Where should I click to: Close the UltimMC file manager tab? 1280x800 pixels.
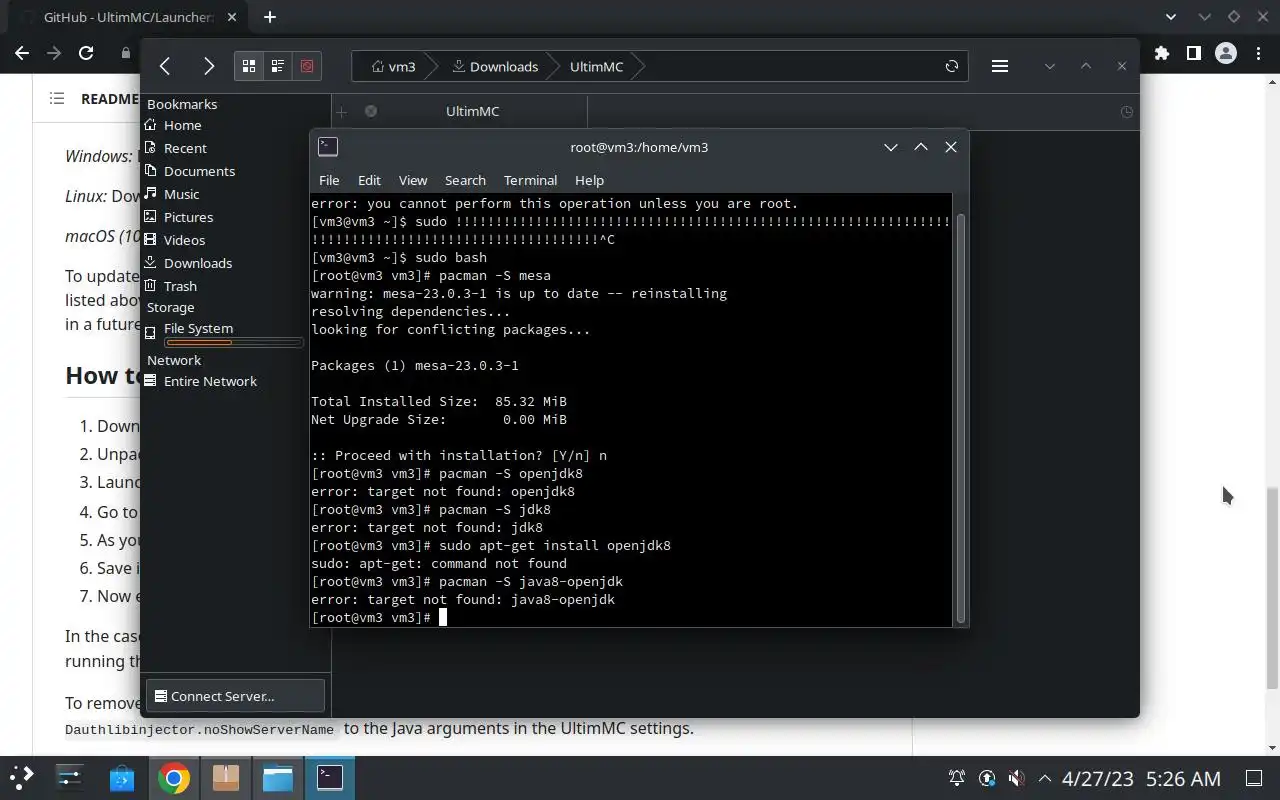(371, 111)
